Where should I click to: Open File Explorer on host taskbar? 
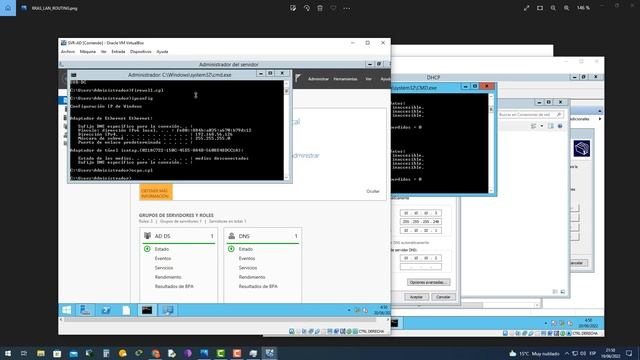pos(41,353)
